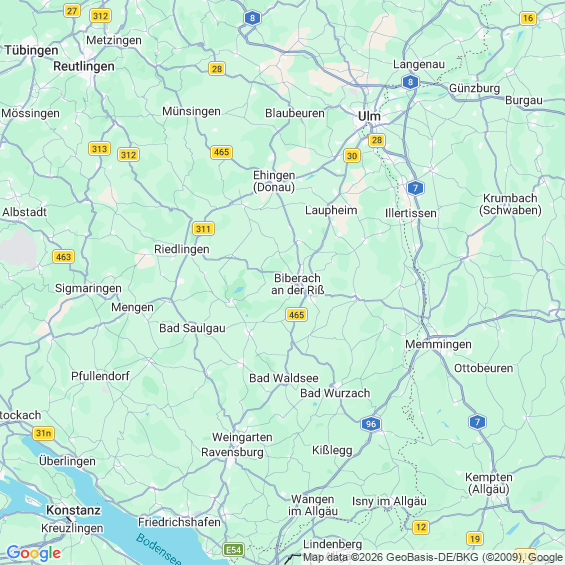The height and width of the screenshot is (565, 565).
Task: Click the B463 road shield near Albstadt
Action: point(63,257)
